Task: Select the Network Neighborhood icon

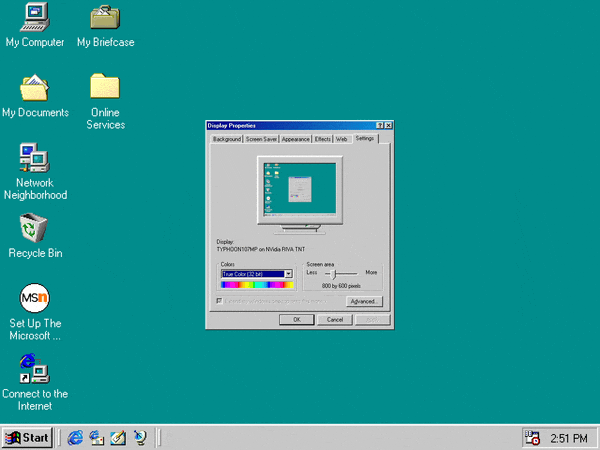Action: [x=34, y=157]
